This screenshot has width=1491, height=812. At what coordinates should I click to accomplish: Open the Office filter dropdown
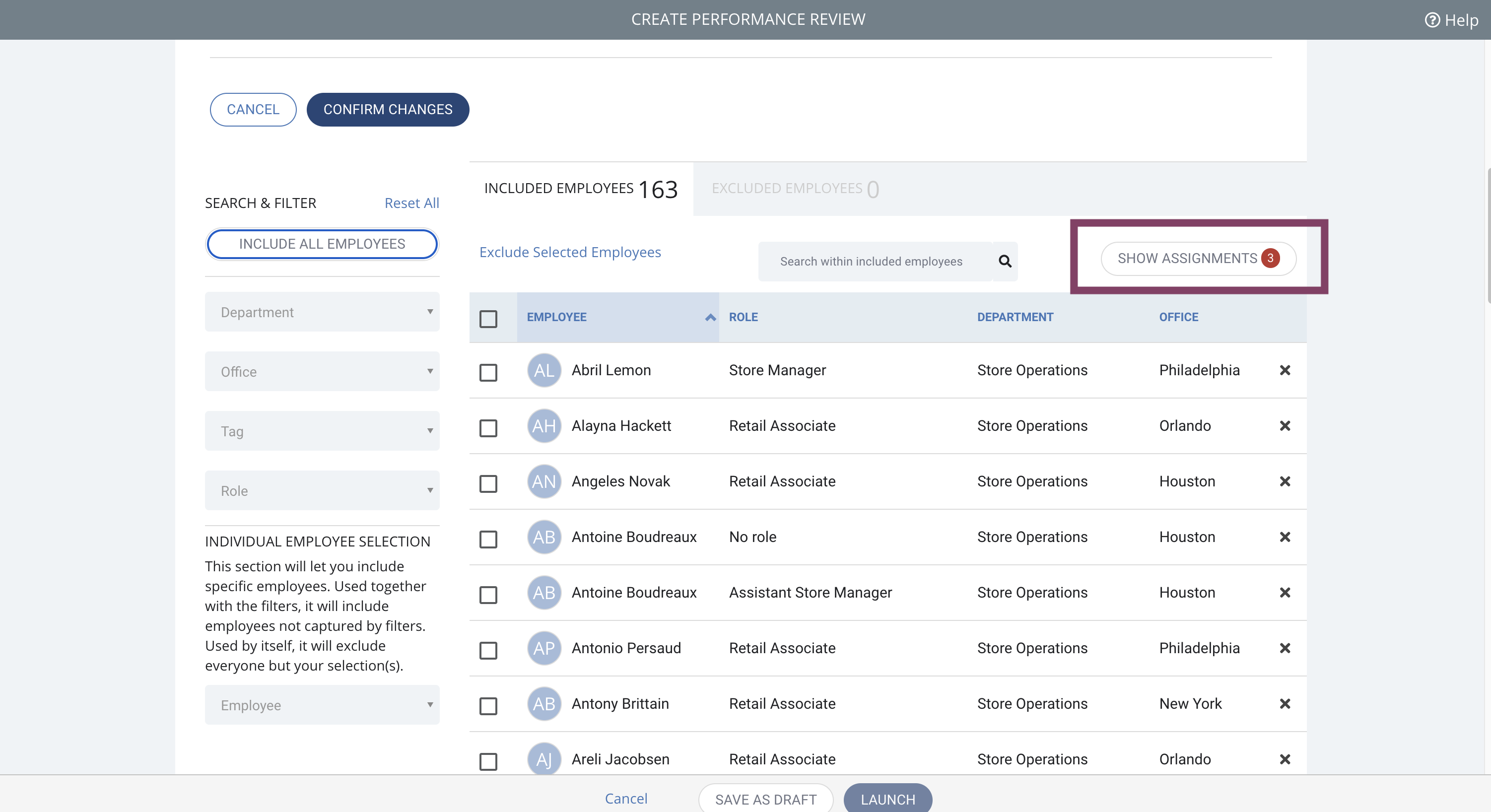click(x=322, y=372)
